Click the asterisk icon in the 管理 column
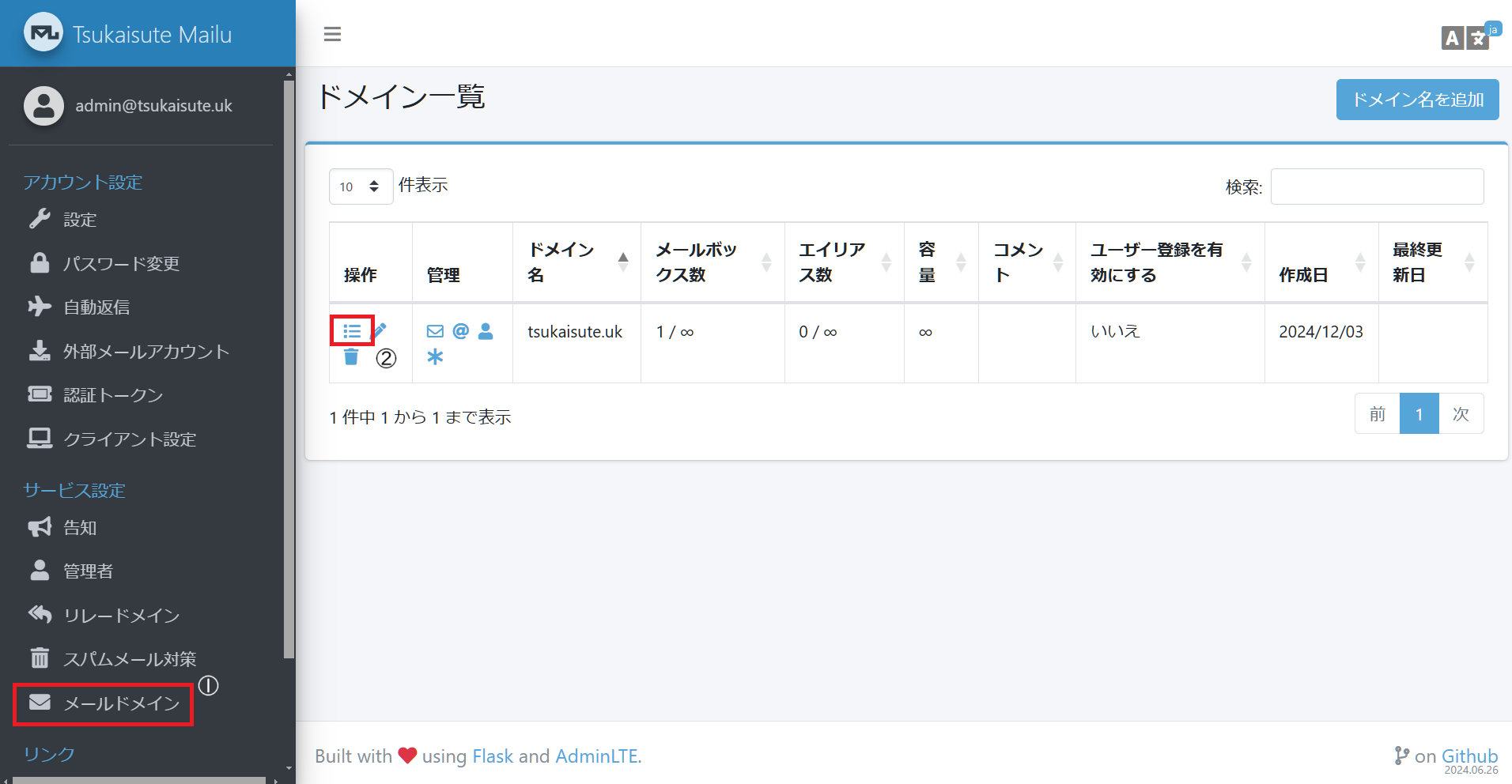The width and height of the screenshot is (1512, 784). (435, 357)
